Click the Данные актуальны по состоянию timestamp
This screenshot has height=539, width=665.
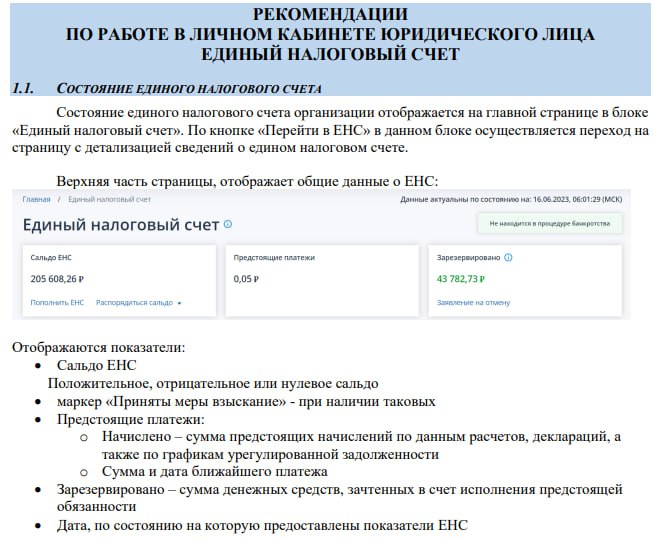click(x=511, y=200)
